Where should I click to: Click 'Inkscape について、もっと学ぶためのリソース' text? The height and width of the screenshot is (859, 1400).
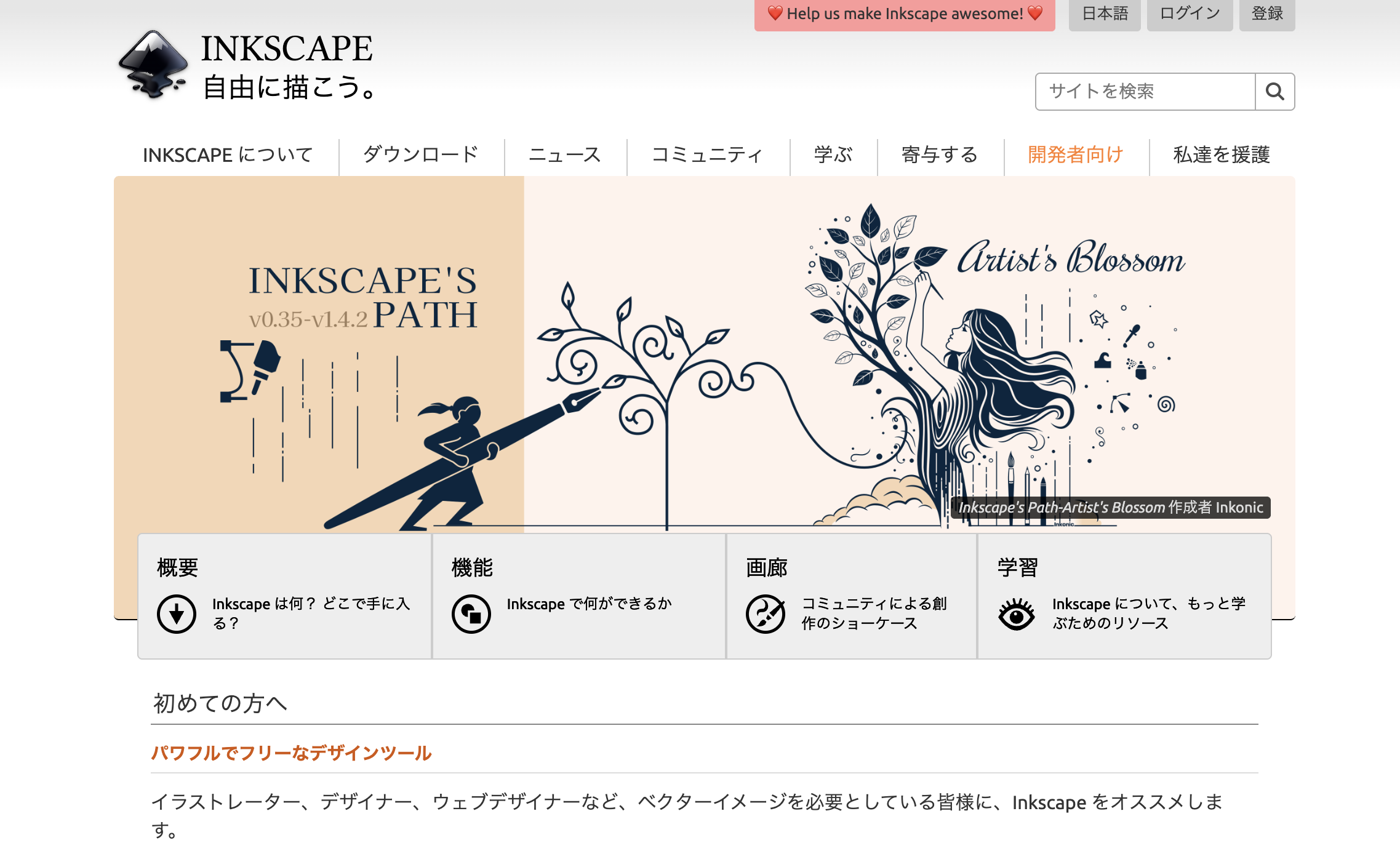tap(1149, 613)
